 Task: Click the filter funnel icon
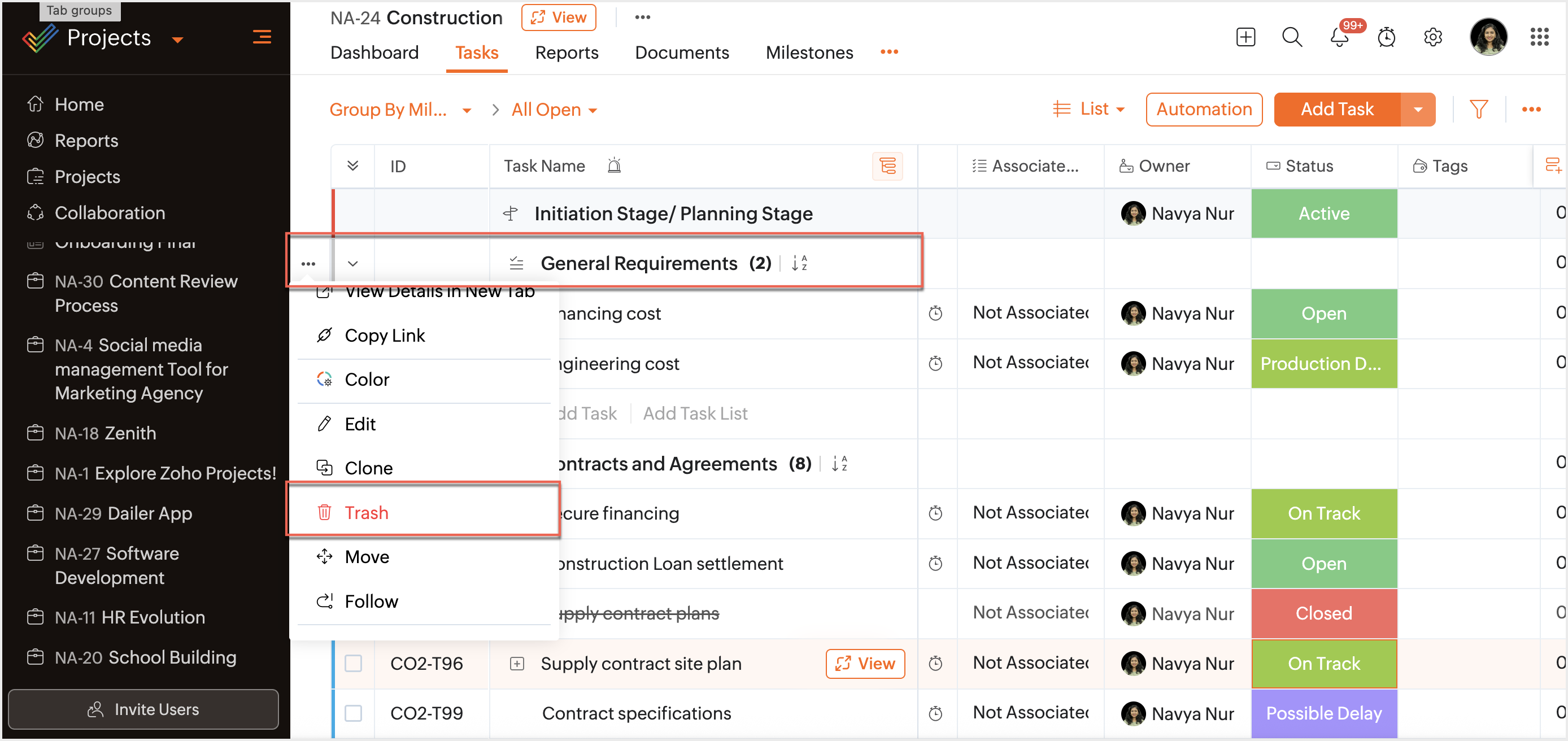[x=1479, y=110]
